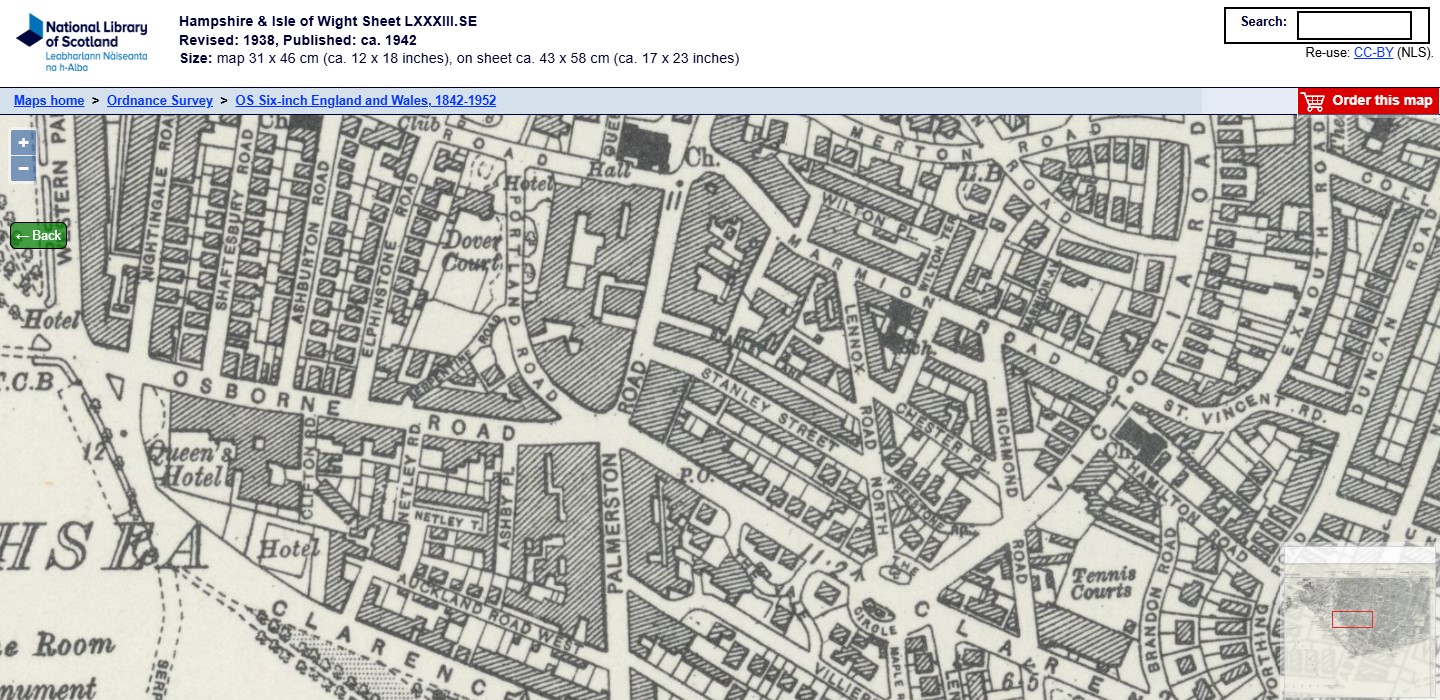Click the Order this map button
Screen dimensions: 1440x700
(1368, 101)
